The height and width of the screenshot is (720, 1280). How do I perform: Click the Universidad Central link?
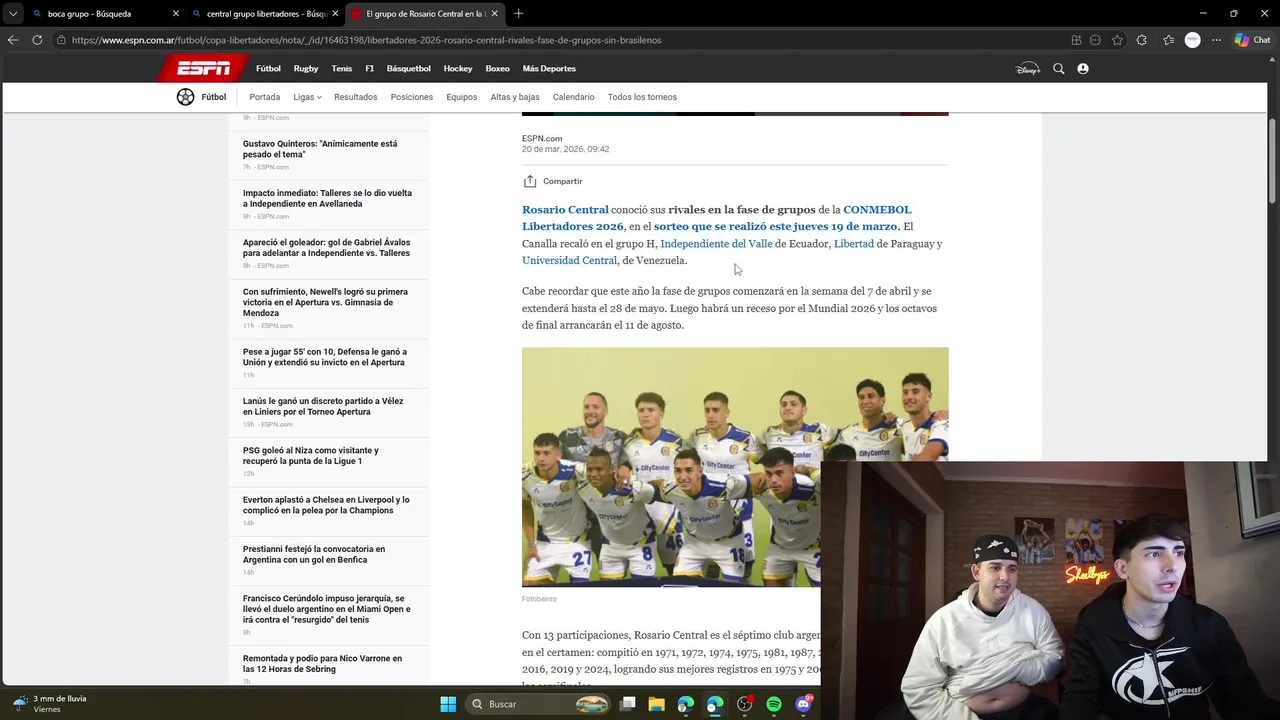(569, 261)
